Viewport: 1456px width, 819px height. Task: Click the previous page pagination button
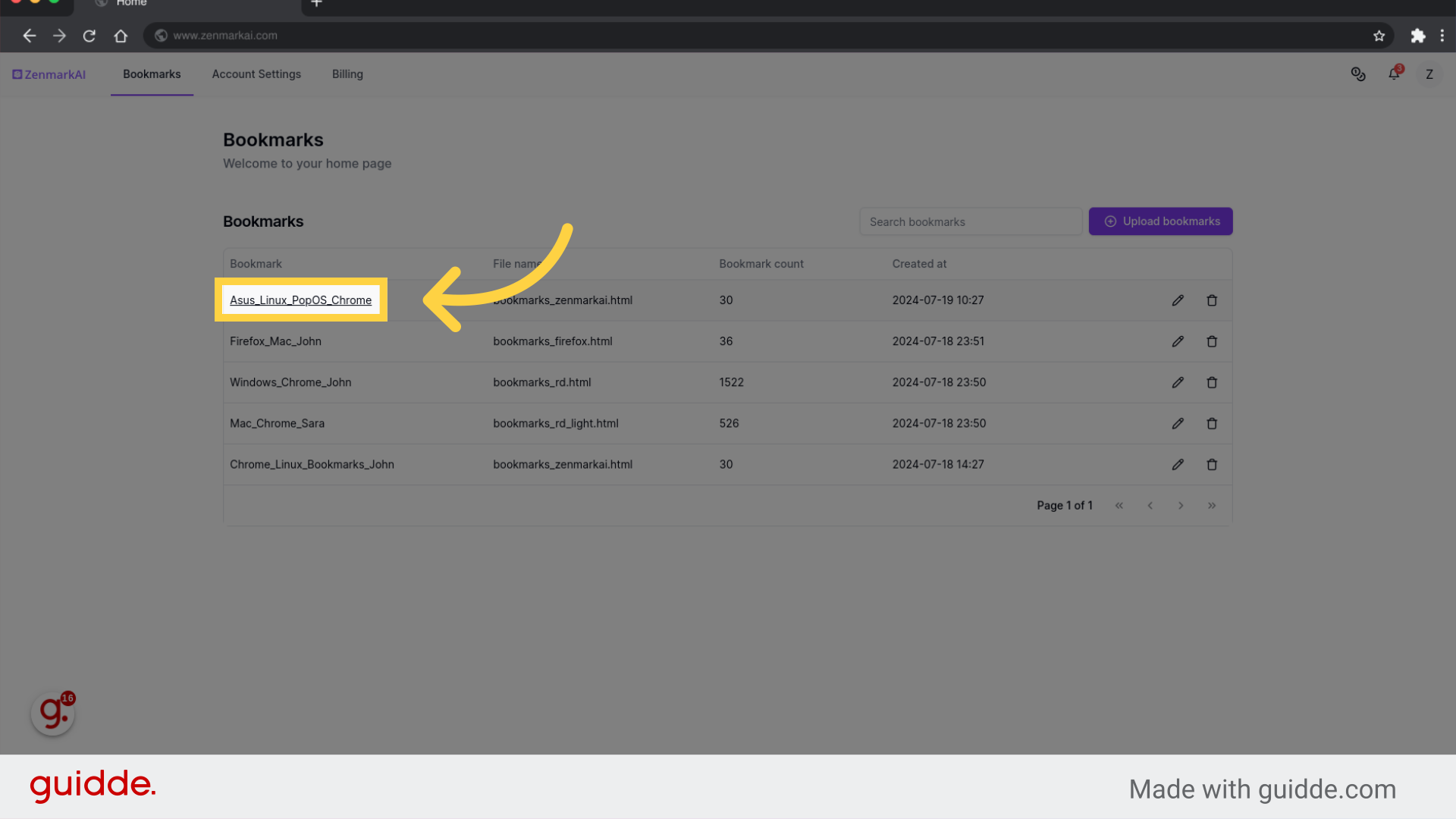(x=1150, y=505)
